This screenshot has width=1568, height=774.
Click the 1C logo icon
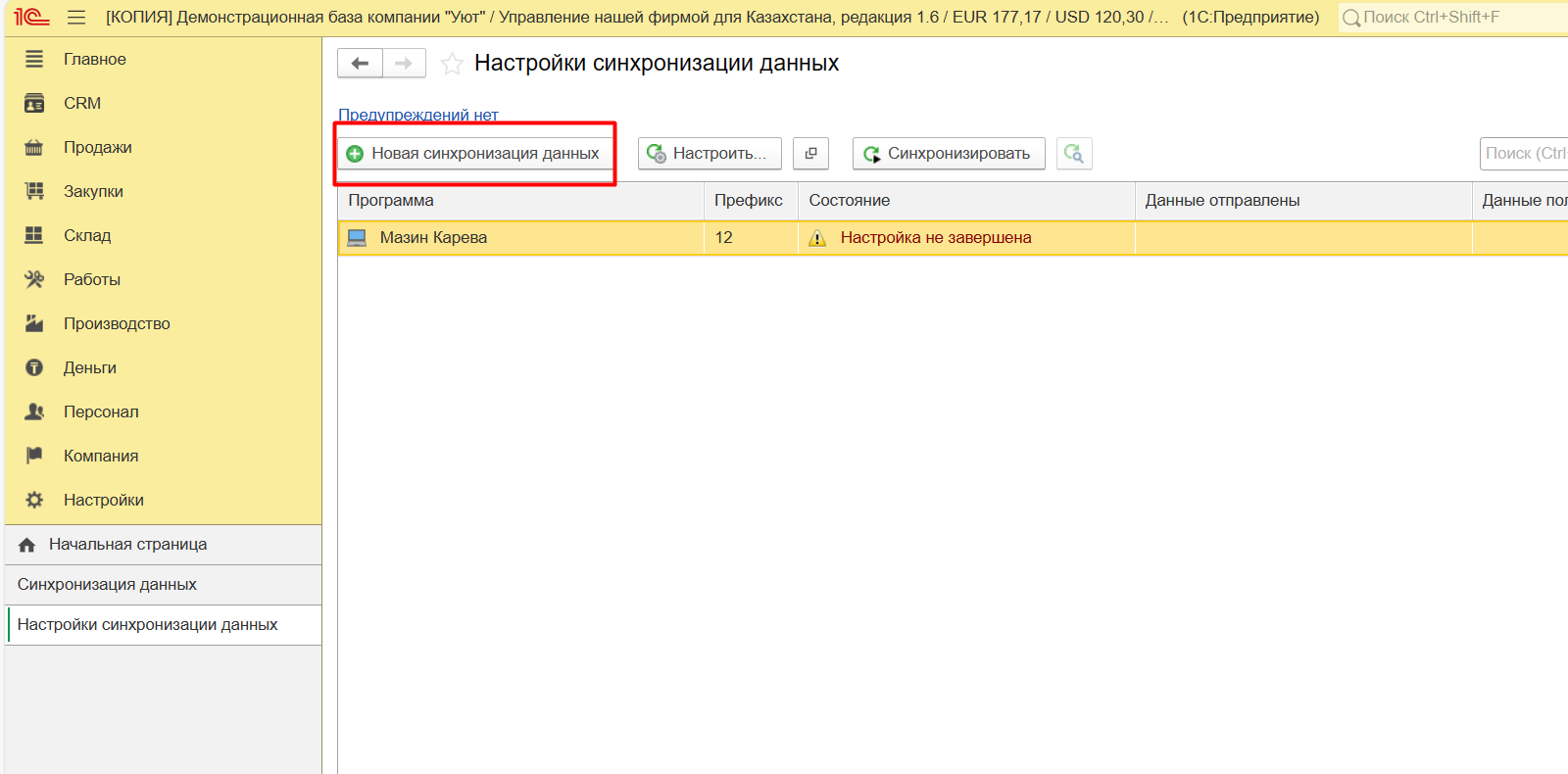pos(31,18)
